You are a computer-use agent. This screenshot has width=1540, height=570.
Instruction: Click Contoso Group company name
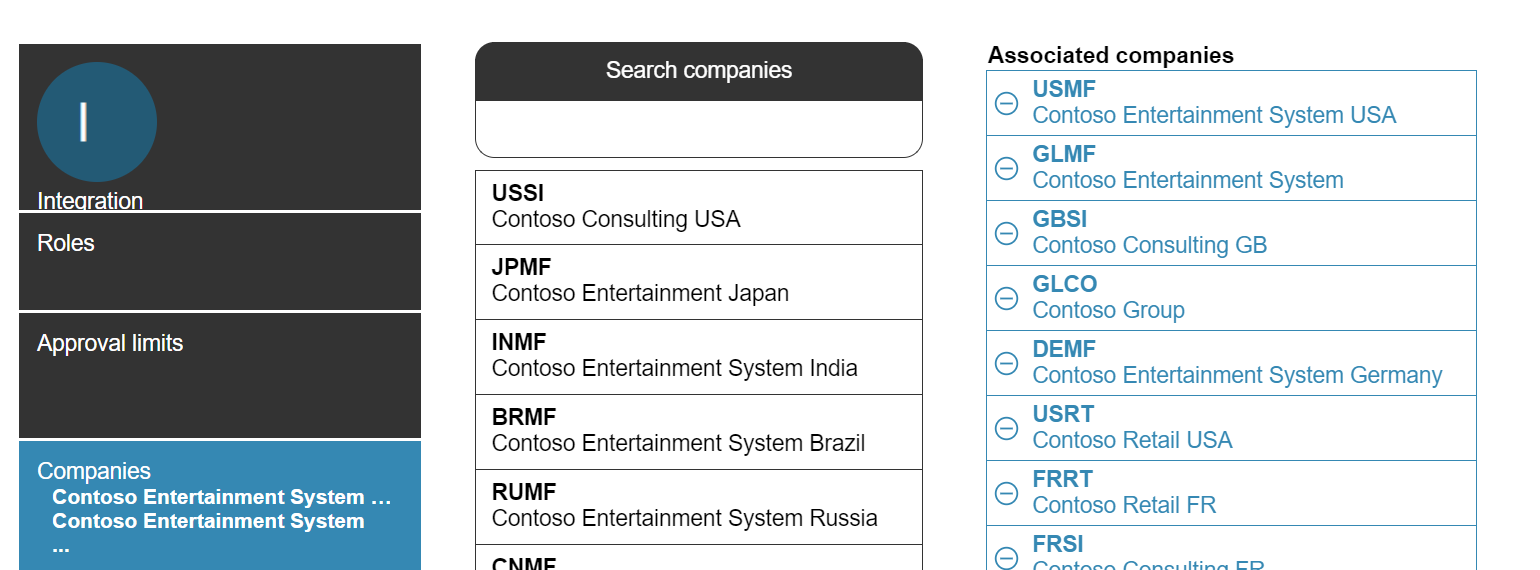[x=1109, y=310]
